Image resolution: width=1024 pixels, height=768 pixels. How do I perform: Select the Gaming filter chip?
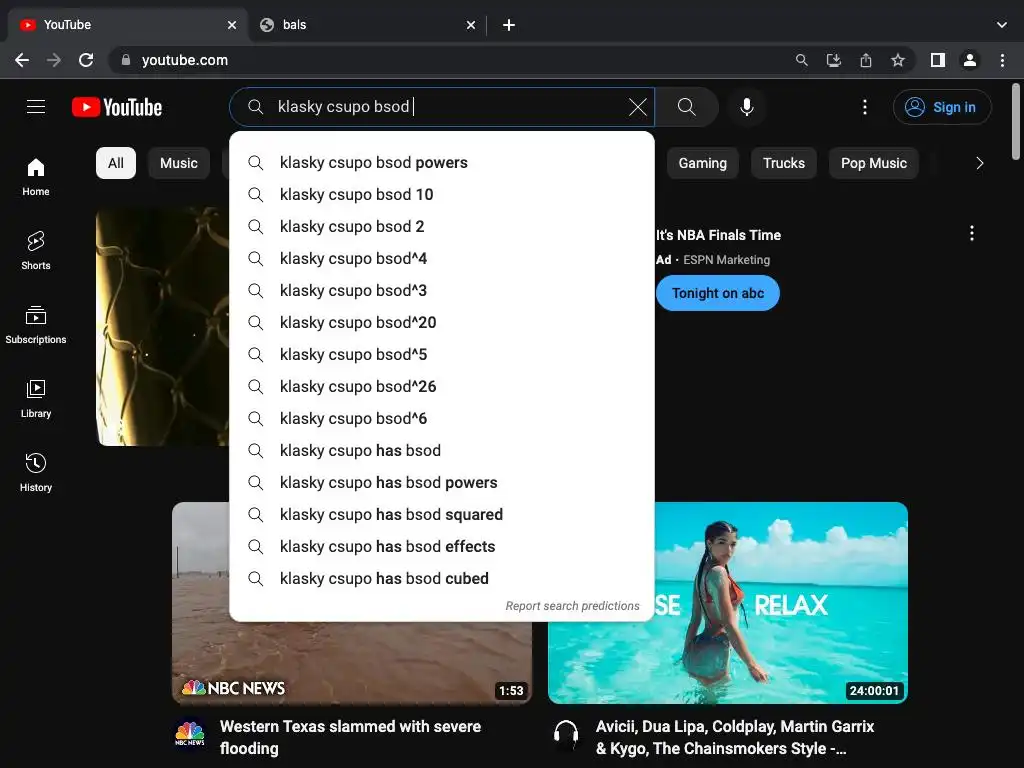[x=703, y=163]
